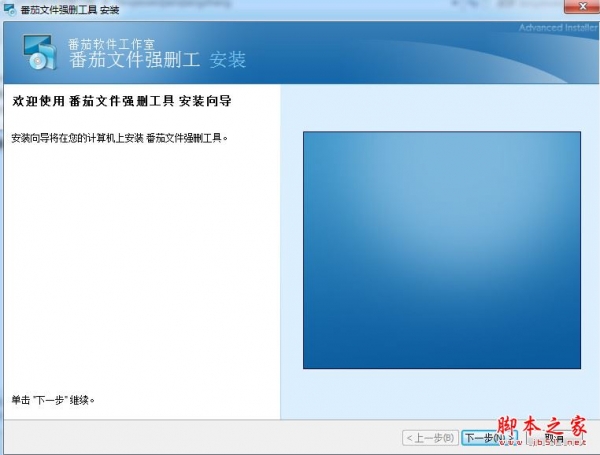Image resolution: width=600 pixels, height=455 pixels.
Task: Click the 欢迎使用 番茄文件强删工具 安装向导 heading
Action: coord(122,101)
